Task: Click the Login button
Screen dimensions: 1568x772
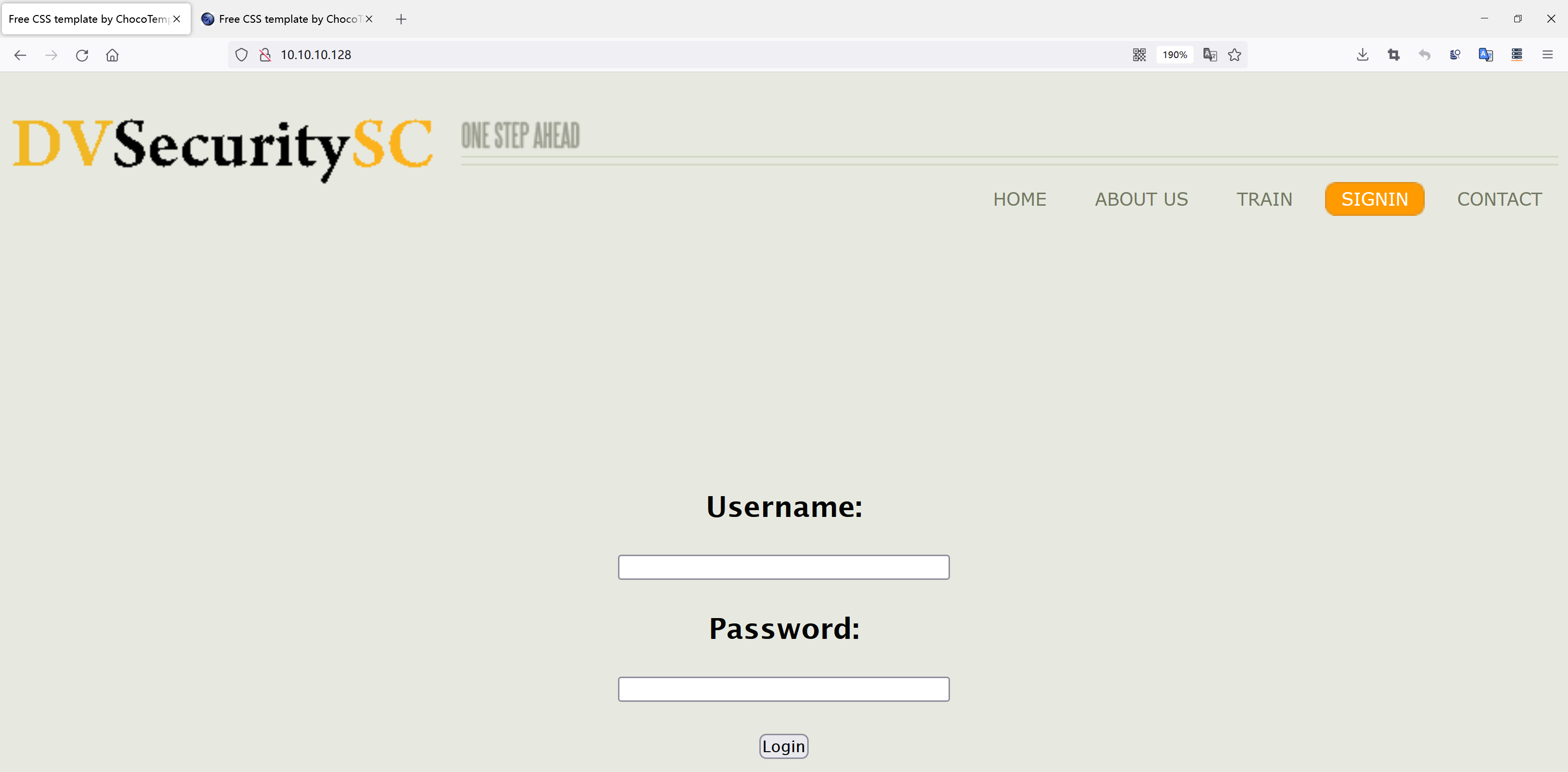Action: click(x=784, y=746)
